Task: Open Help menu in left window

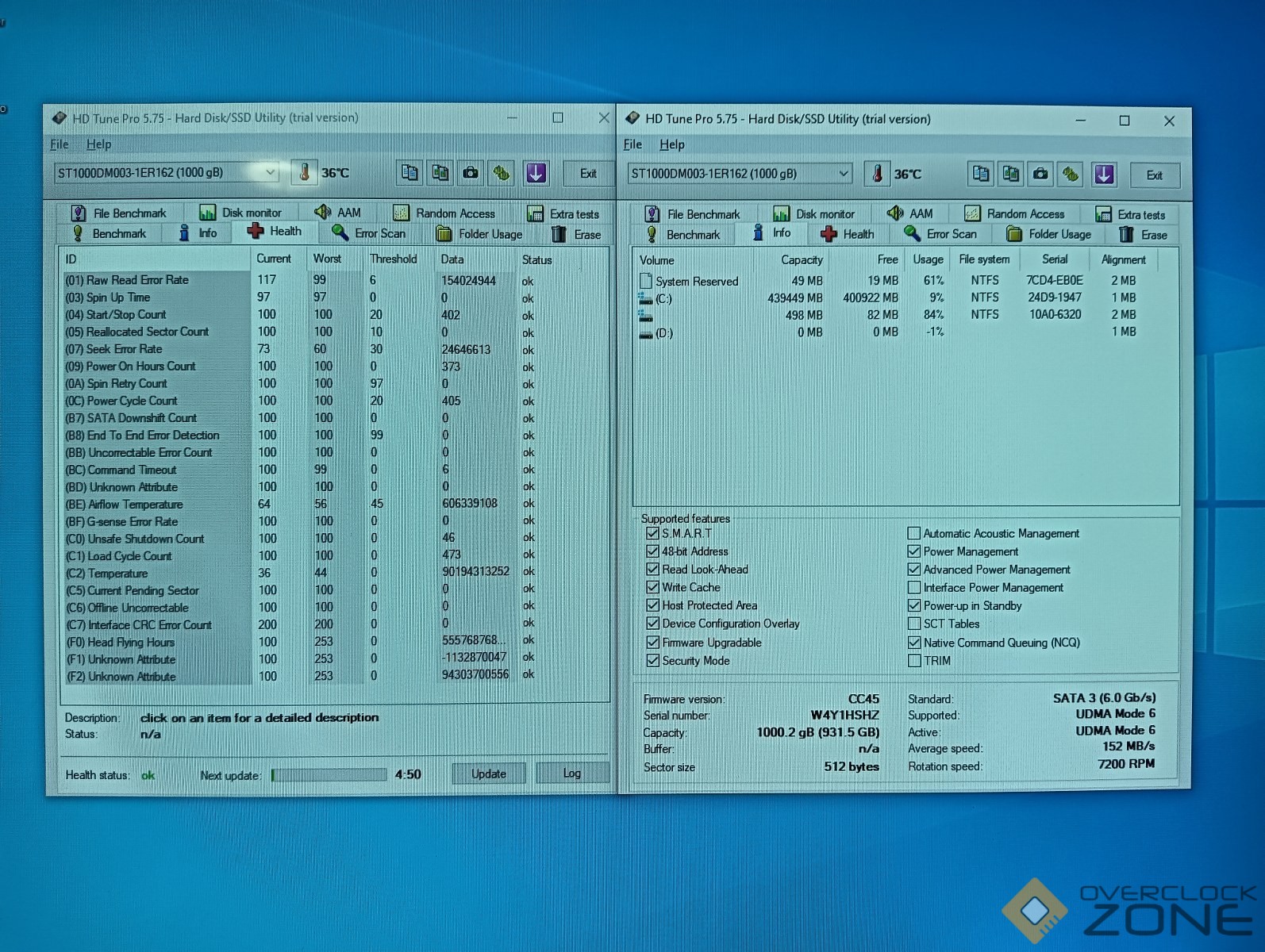Action: [x=98, y=144]
